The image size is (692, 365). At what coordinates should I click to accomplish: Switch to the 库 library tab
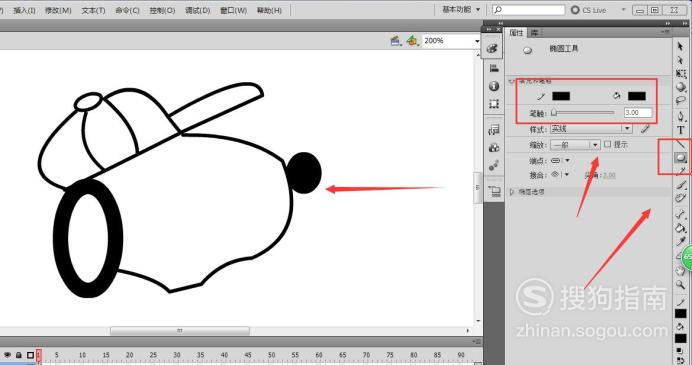534,33
